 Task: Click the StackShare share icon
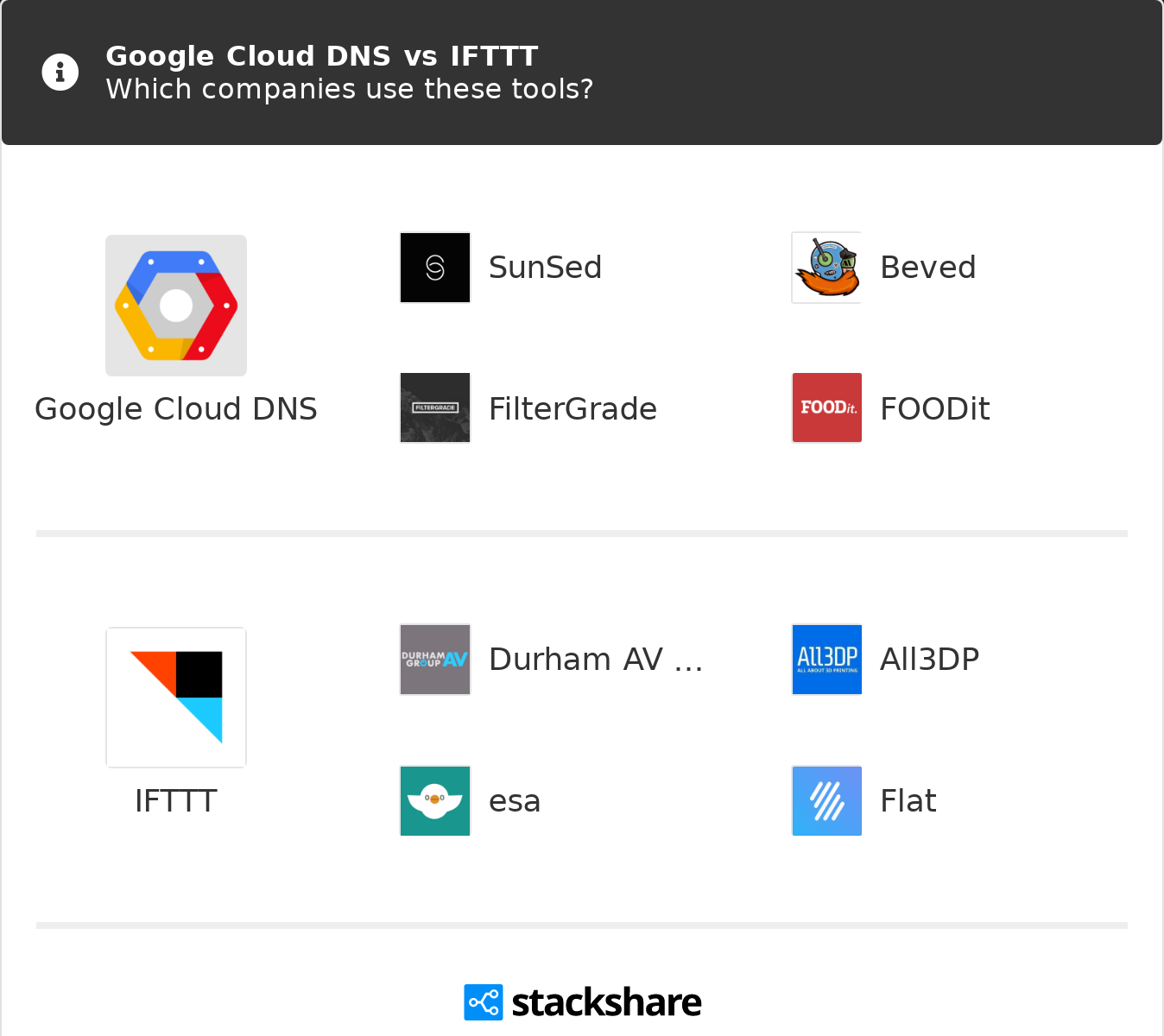484,1002
